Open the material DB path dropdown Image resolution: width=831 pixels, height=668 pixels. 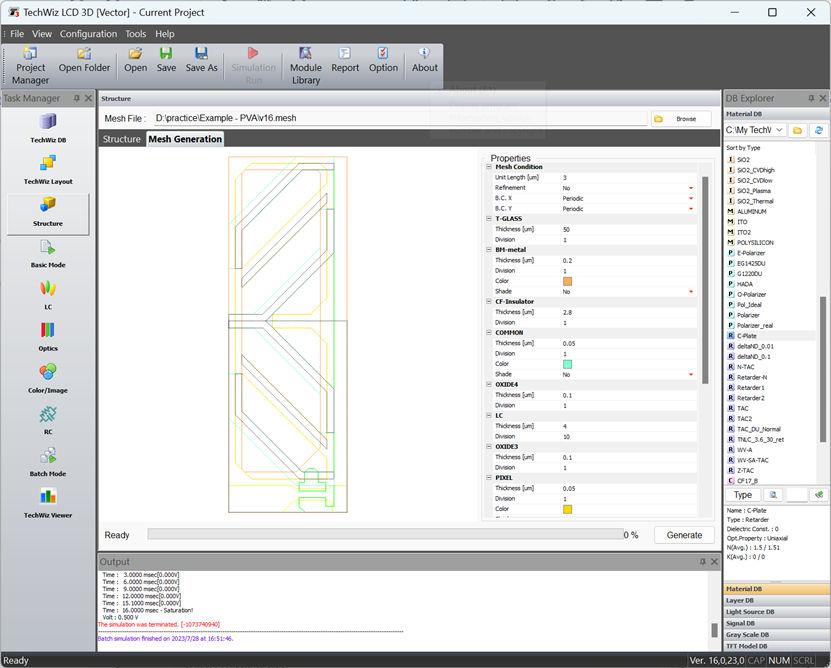tap(780, 130)
